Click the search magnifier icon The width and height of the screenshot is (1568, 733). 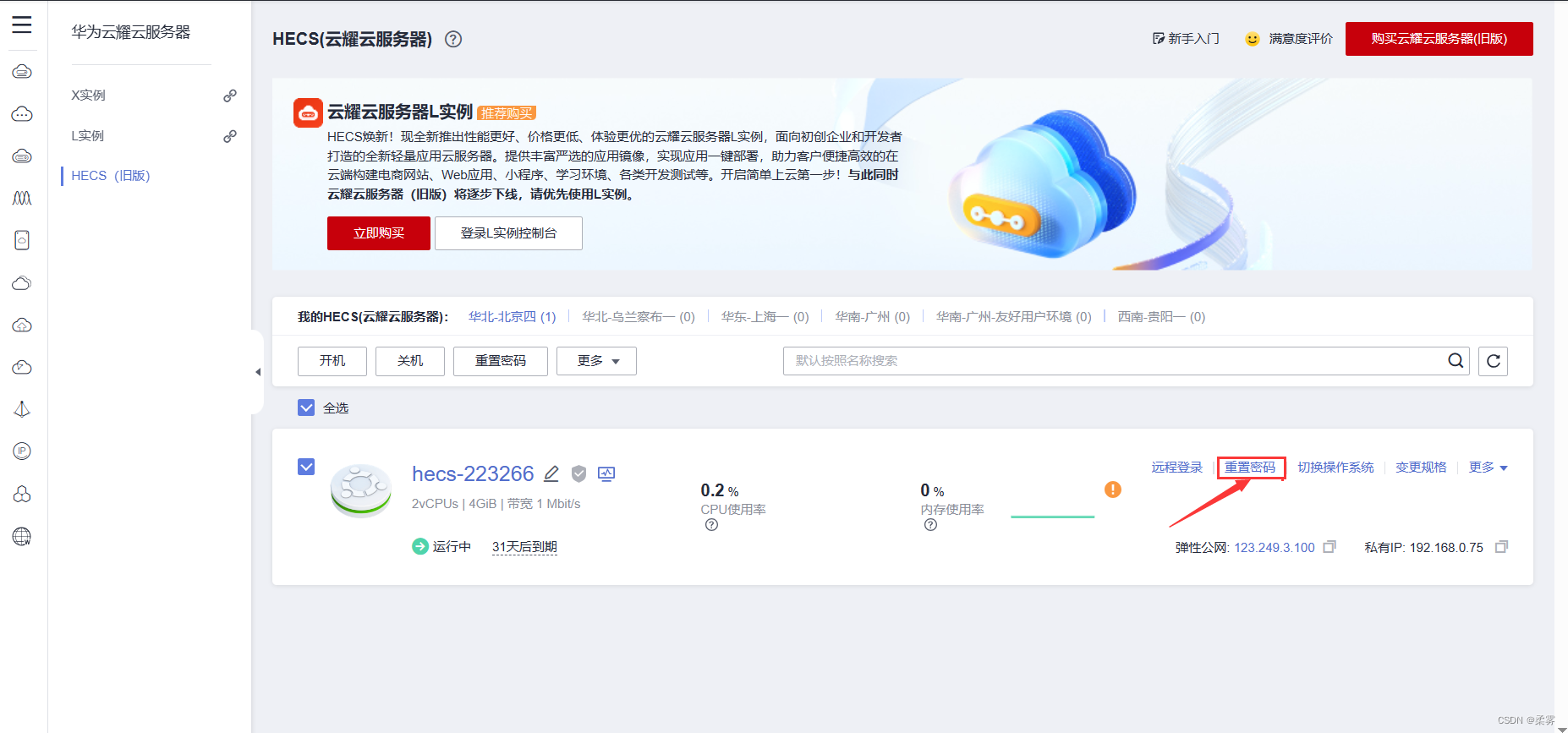coord(1456,361)
